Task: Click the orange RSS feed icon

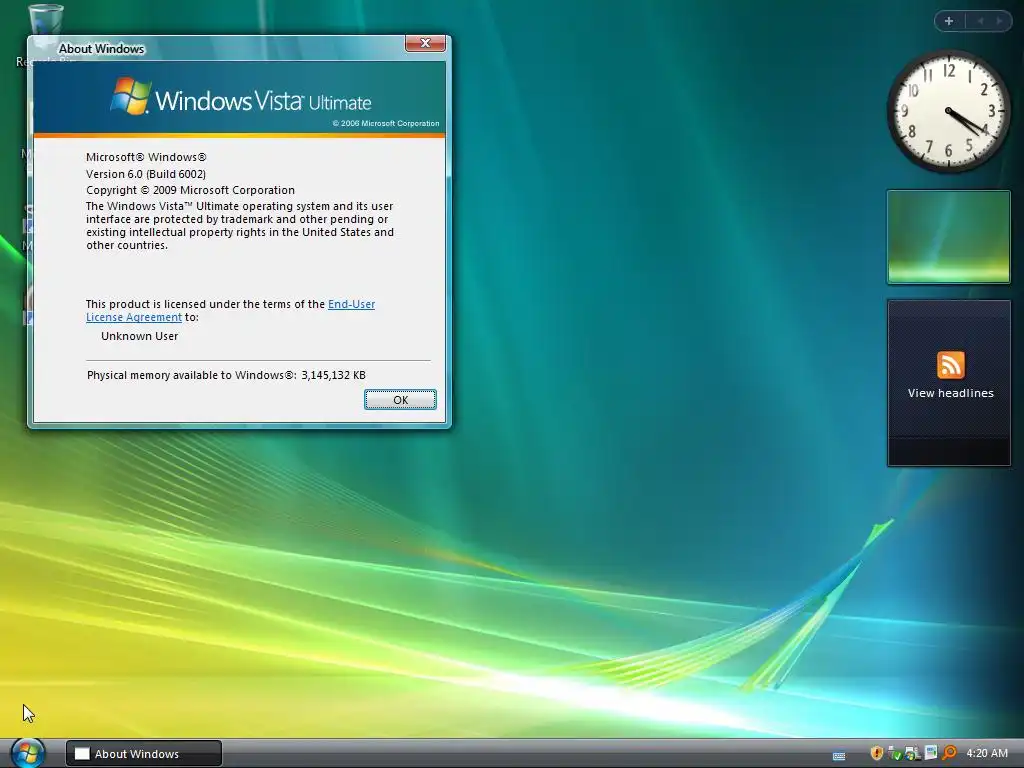Action: [950, 364]
